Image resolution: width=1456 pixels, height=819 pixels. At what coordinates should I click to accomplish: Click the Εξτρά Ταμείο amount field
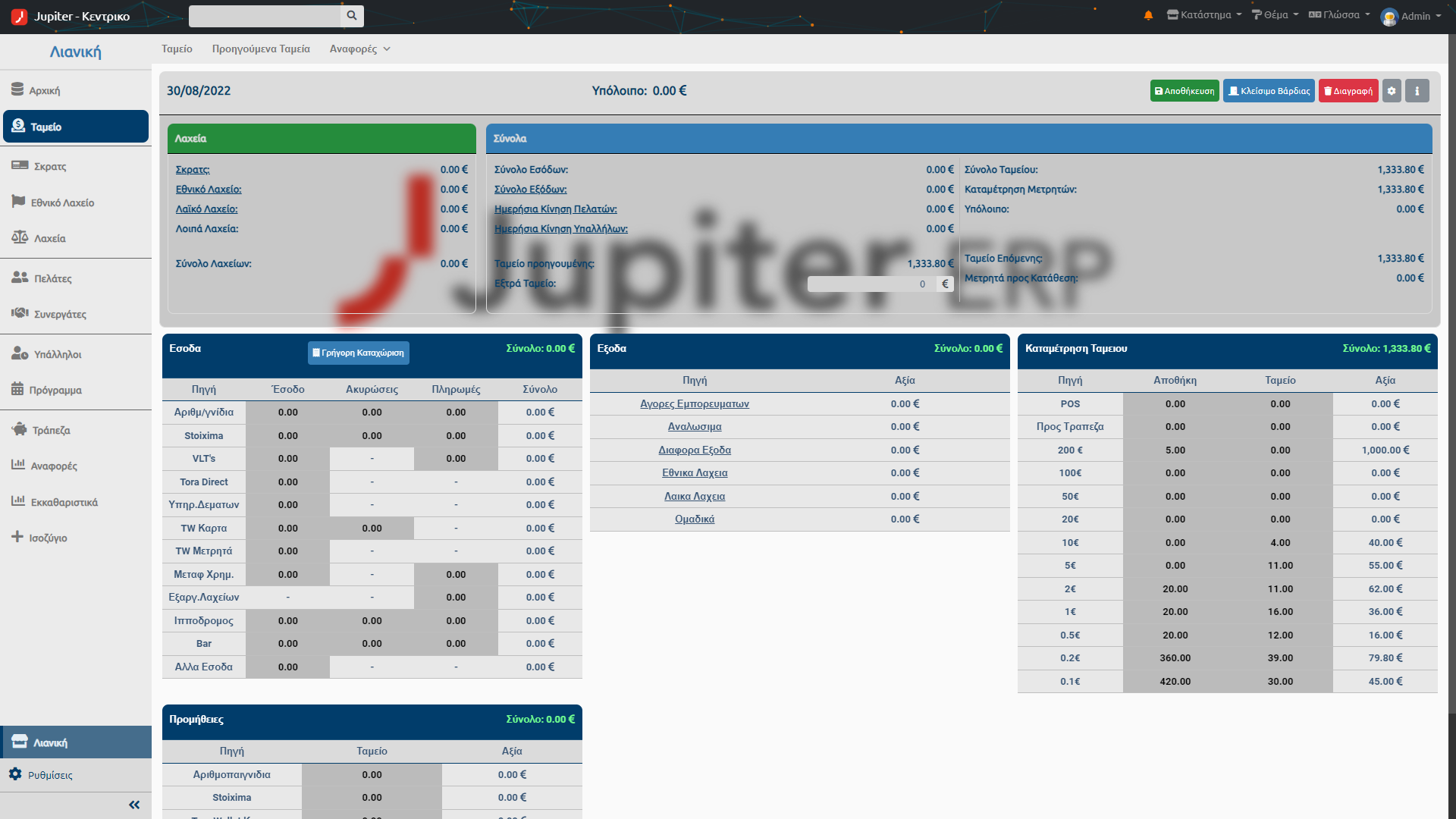pos(871,284)
